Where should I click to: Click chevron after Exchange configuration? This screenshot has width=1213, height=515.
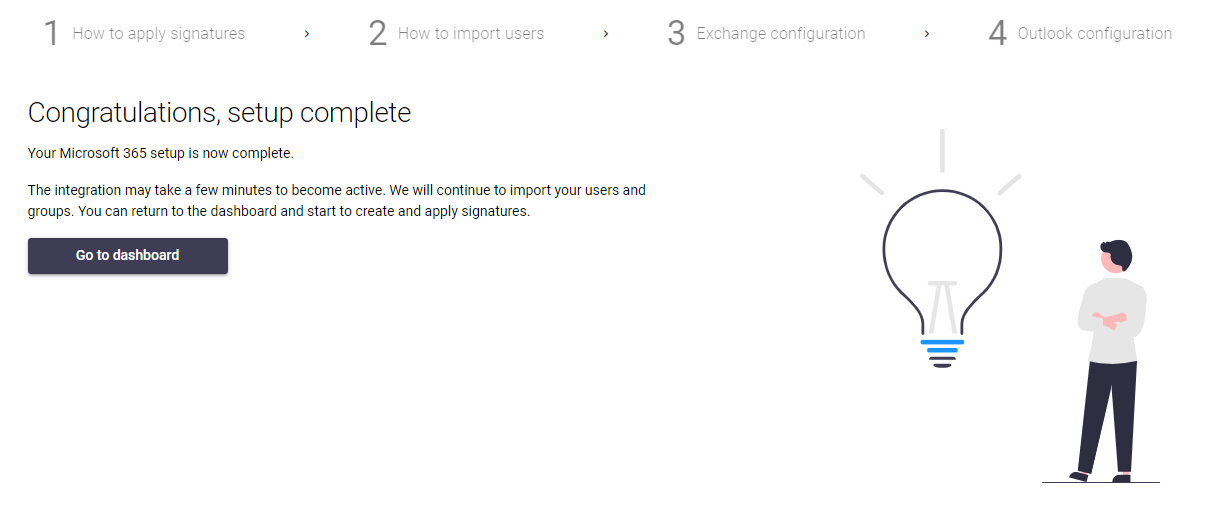click(927, 34)
